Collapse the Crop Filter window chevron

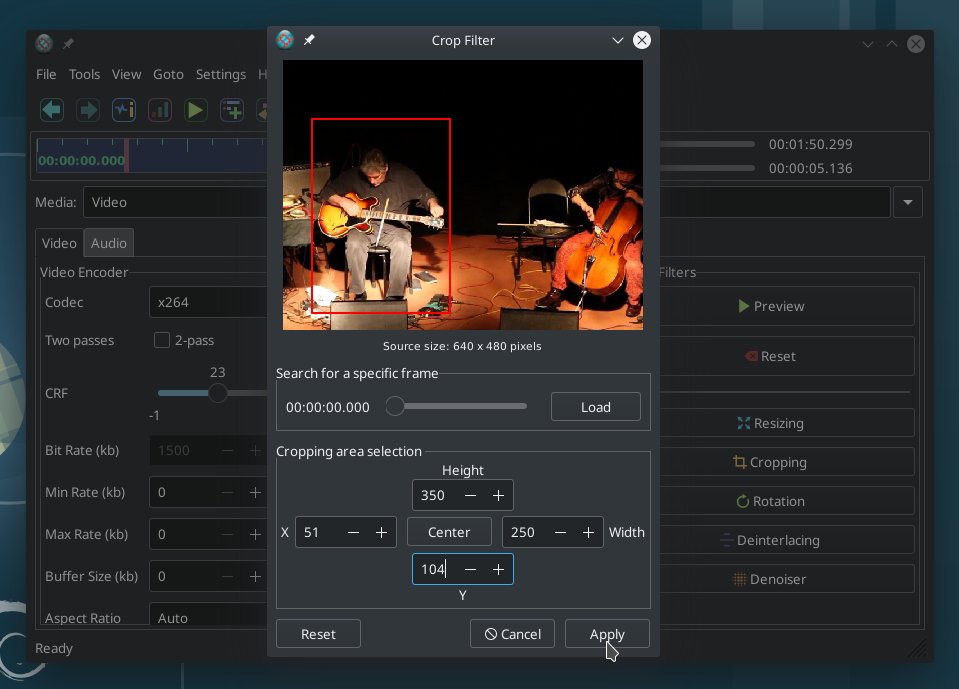pos(618,40)
